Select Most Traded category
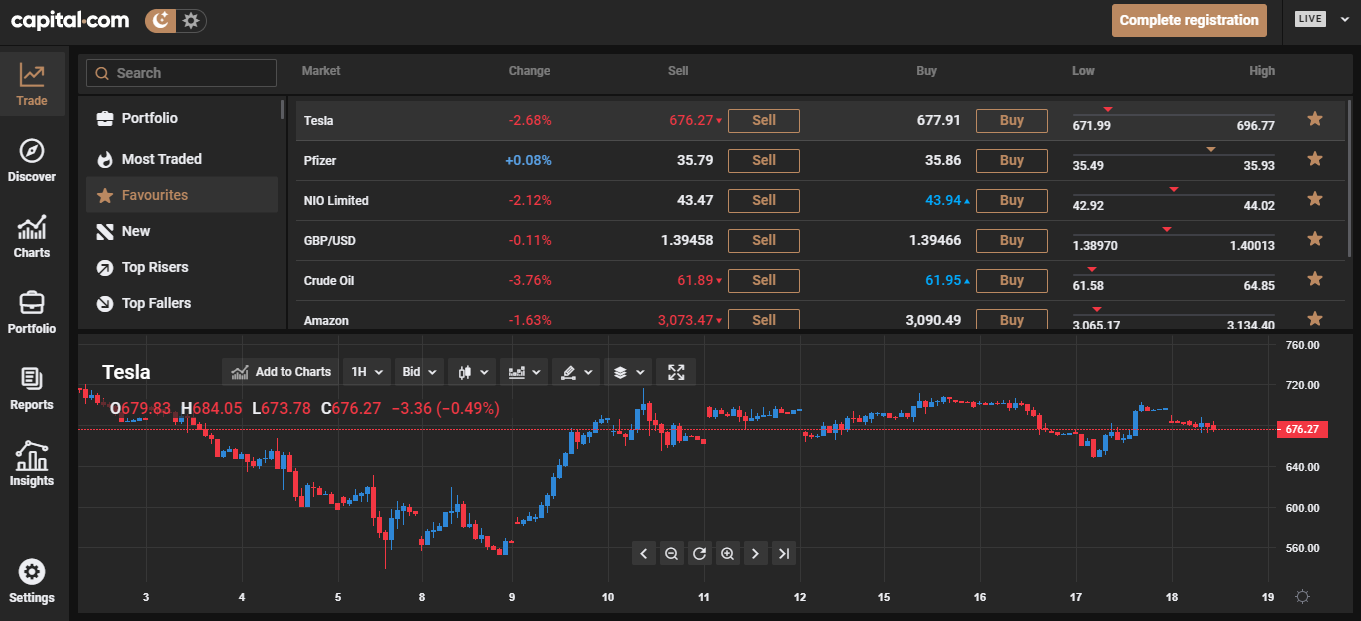This screenshot has height=621, width=1361. 161,159
